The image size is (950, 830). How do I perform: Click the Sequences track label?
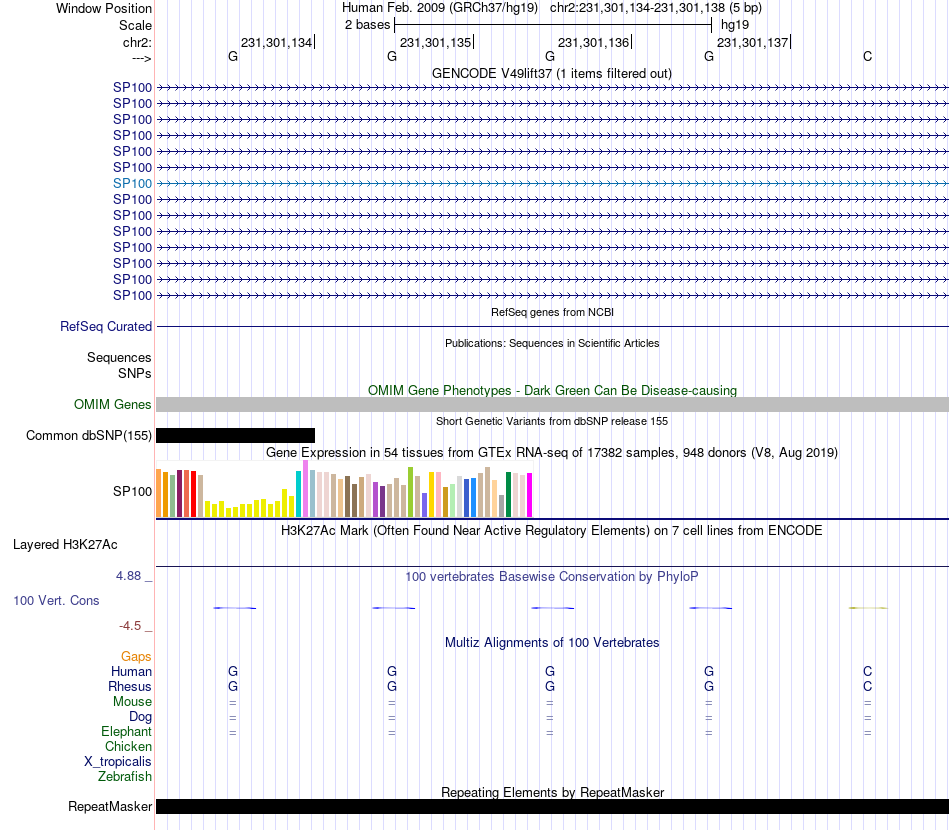coord(119,357)
